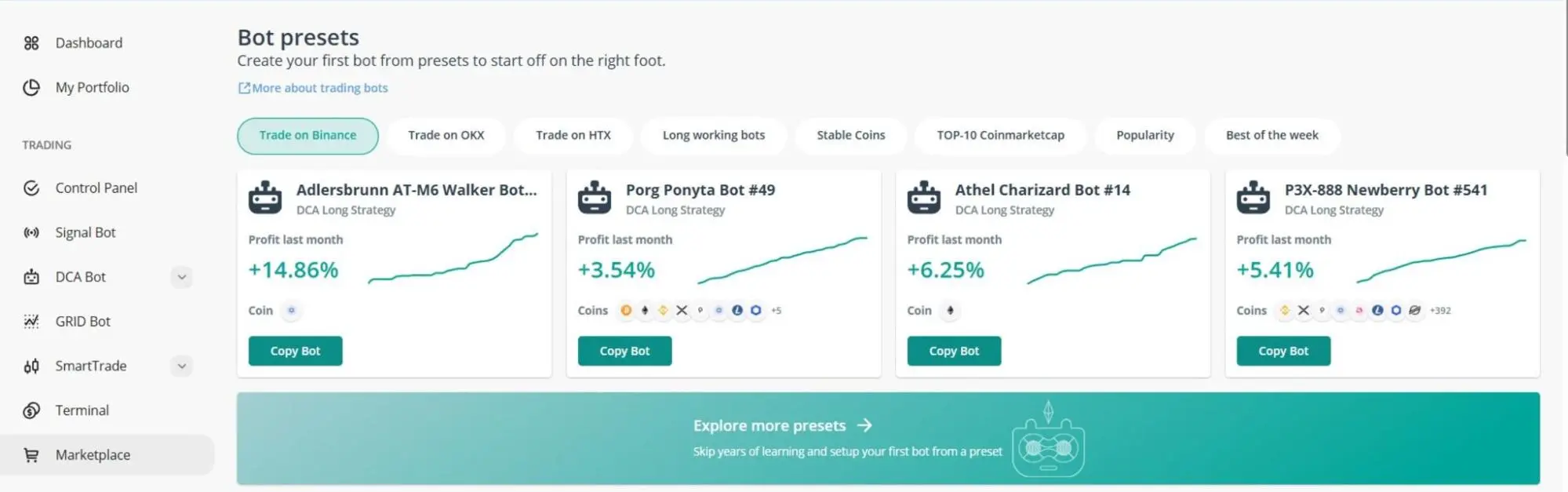Viewport: 1568px width, 492px height.
Task: Select the Trade on Binance filter
Action: pos(307,135)
